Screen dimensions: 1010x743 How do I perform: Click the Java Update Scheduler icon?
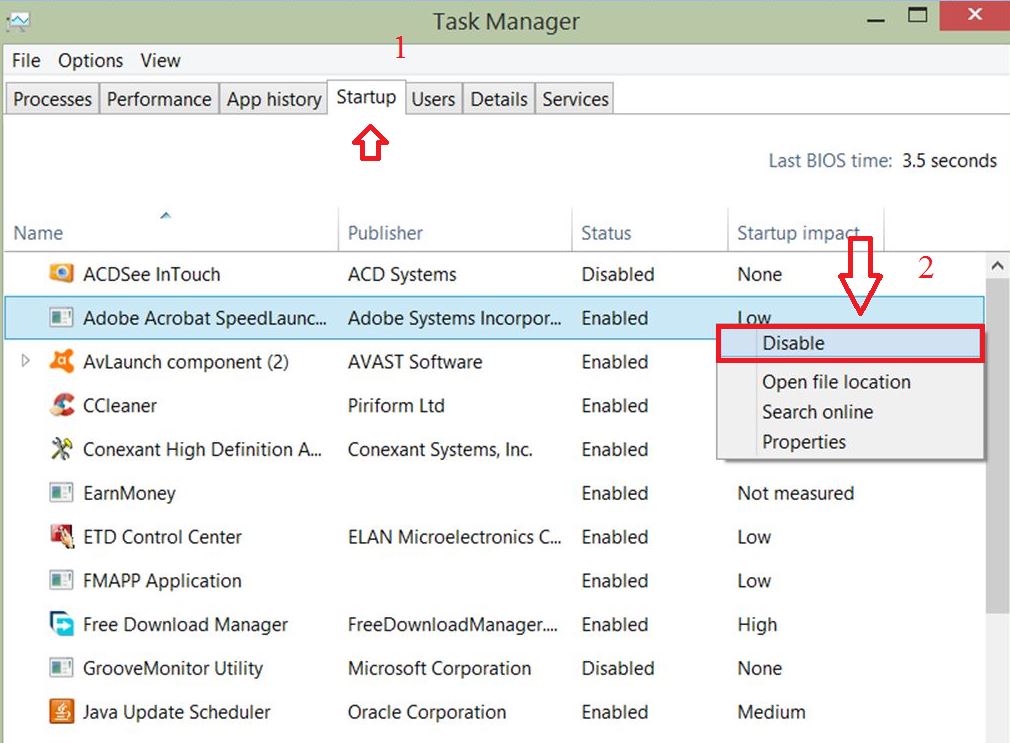pos(61,713)
